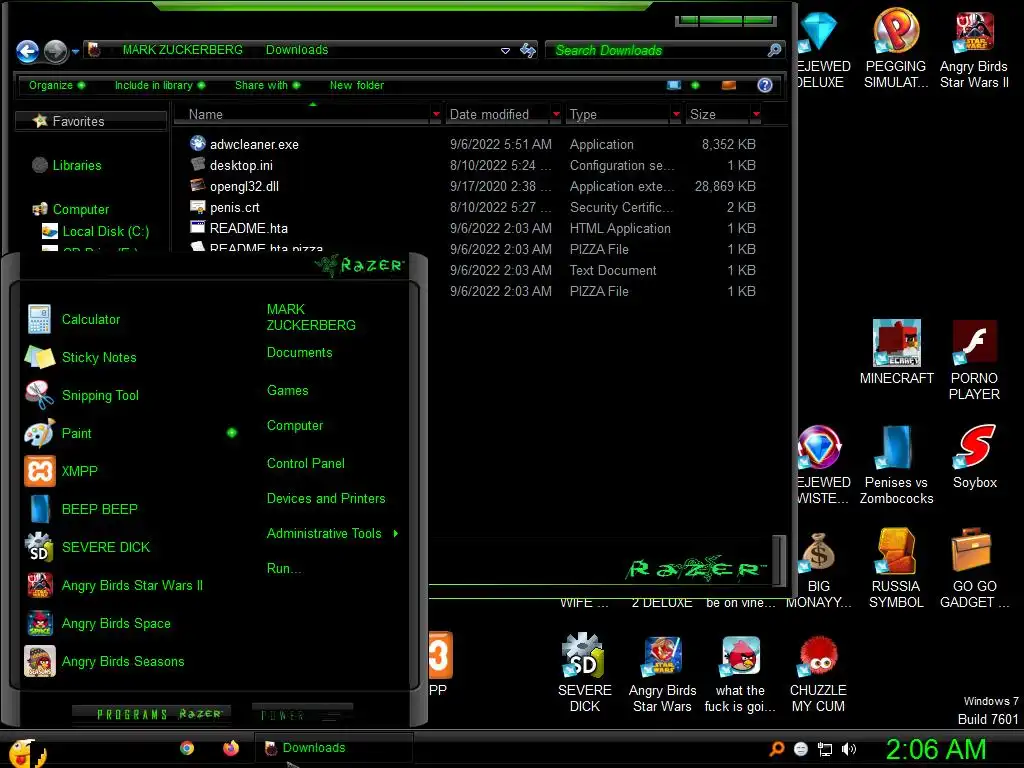
Task: Open Angry Birds Star Wars II desktop icon
Action: pos(974,50)
